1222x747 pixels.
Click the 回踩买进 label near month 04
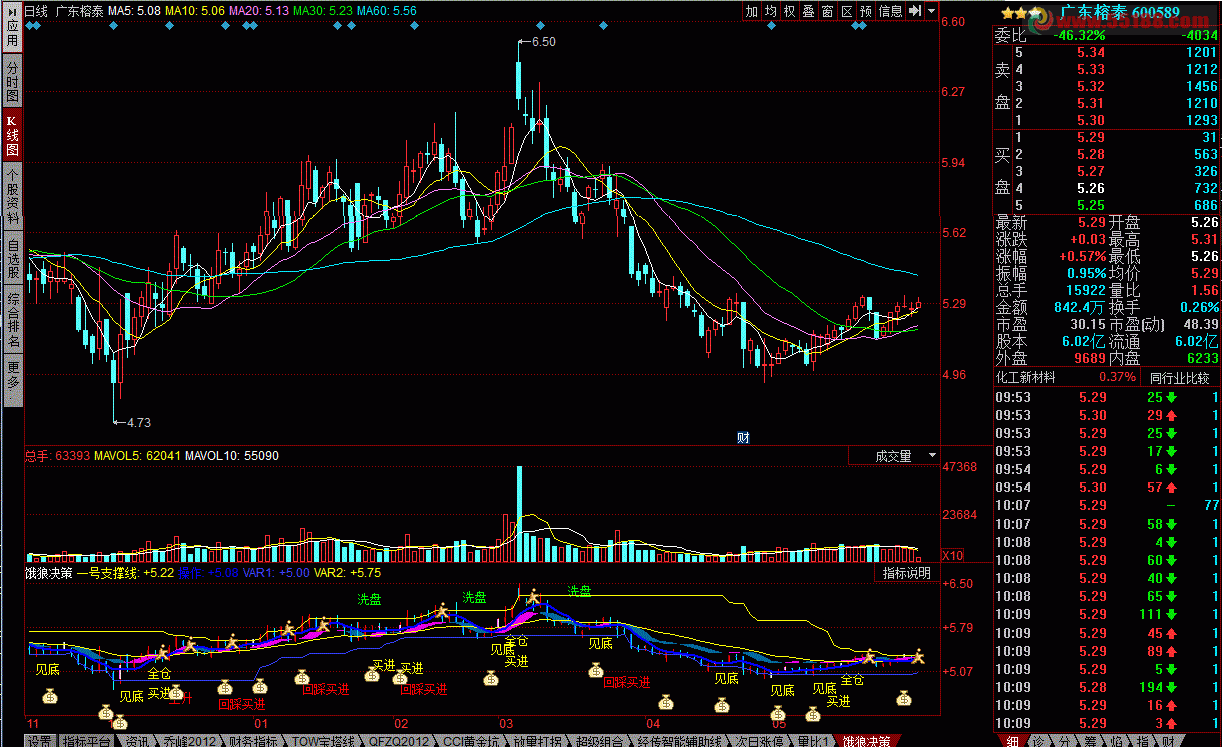click(x=626, y=682)
